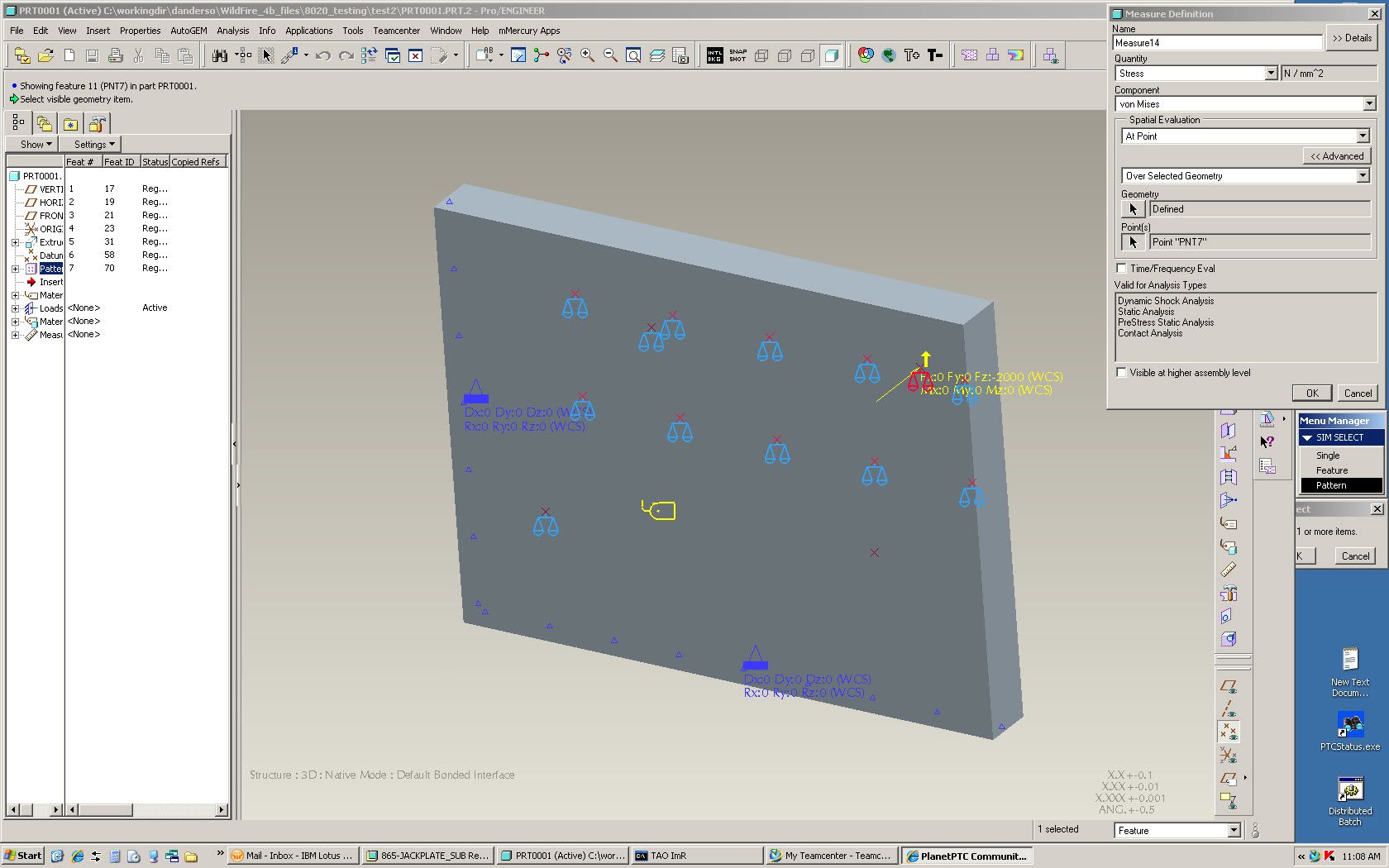Click the Find binoculars icon
The height and width of the screenshot is (868, 1389).
pyautogui.click(x=219, y=55)
